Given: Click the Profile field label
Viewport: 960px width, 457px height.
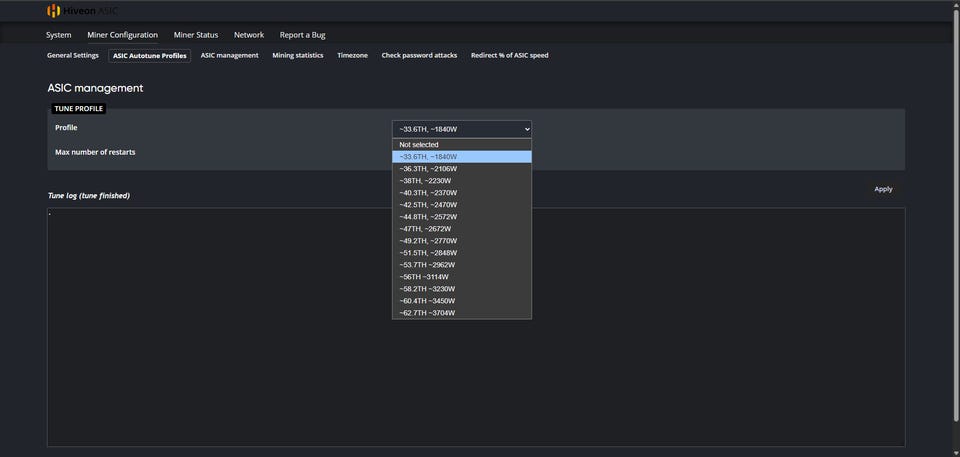Looking at the screenshot, I should click(66, 128).
